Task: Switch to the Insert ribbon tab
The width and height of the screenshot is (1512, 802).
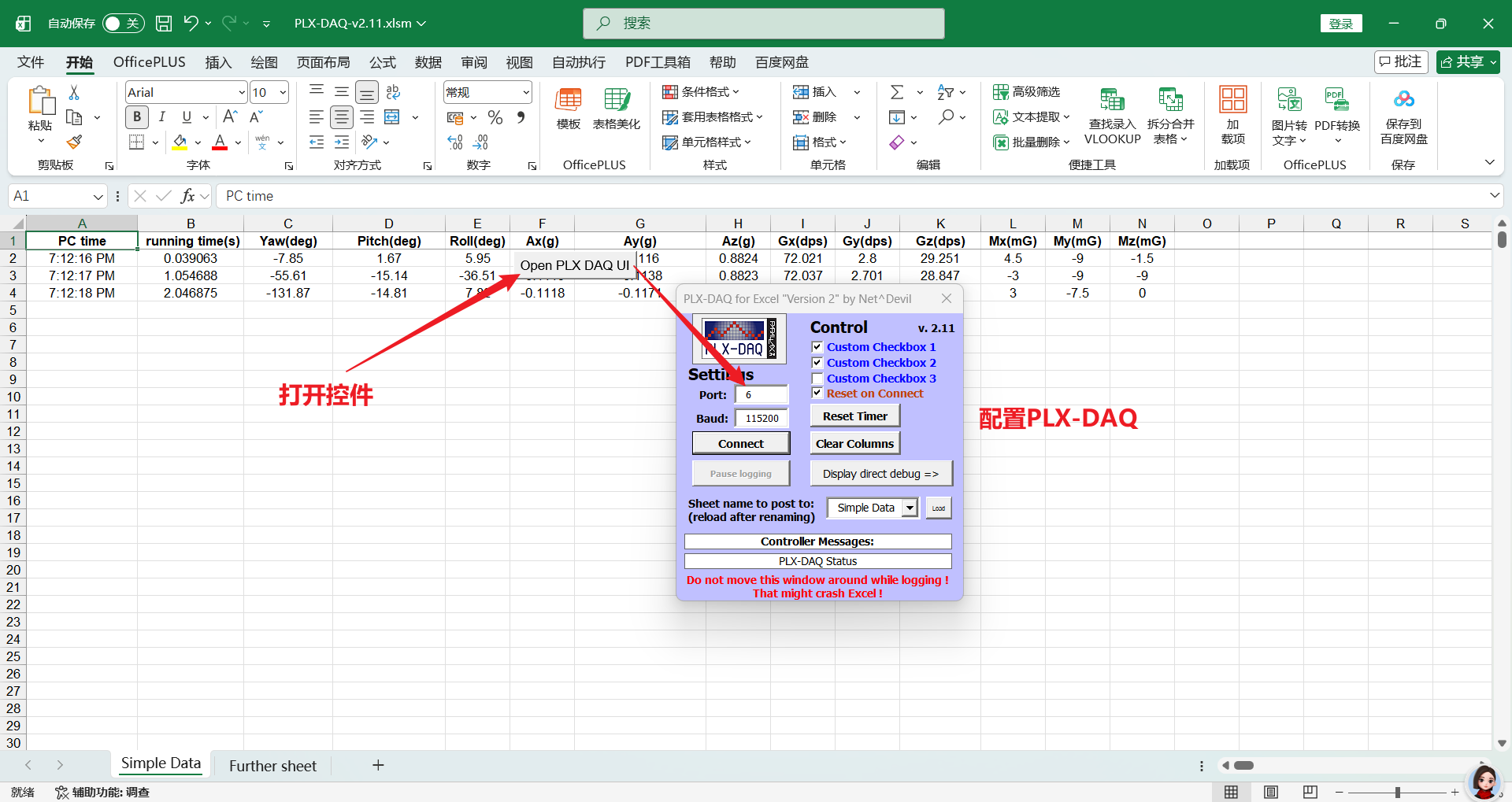Action: (x=218, y=62)
